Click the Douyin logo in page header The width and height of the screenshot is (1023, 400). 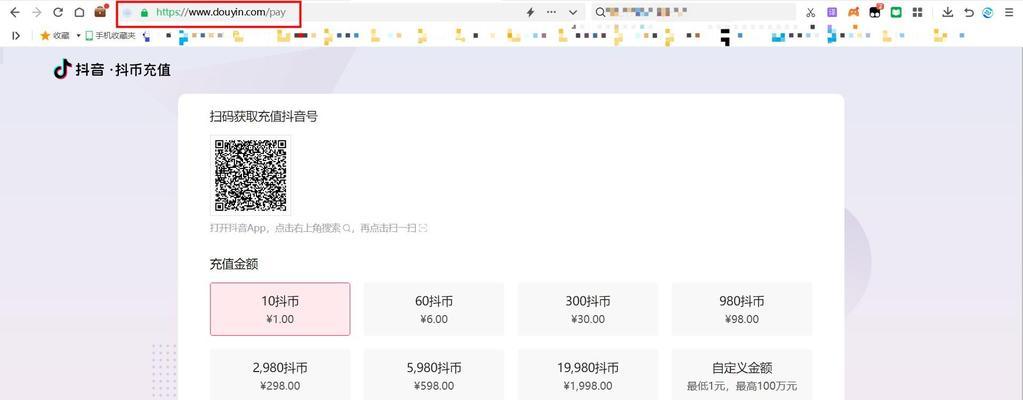pyautogui.click(x=62, y=69)
